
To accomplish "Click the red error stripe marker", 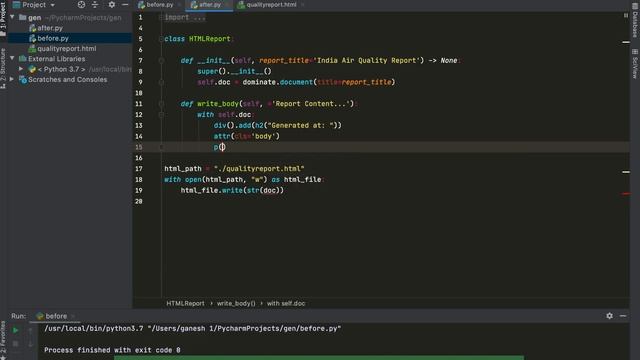I will pyautogui.click(x=626, y=194).
